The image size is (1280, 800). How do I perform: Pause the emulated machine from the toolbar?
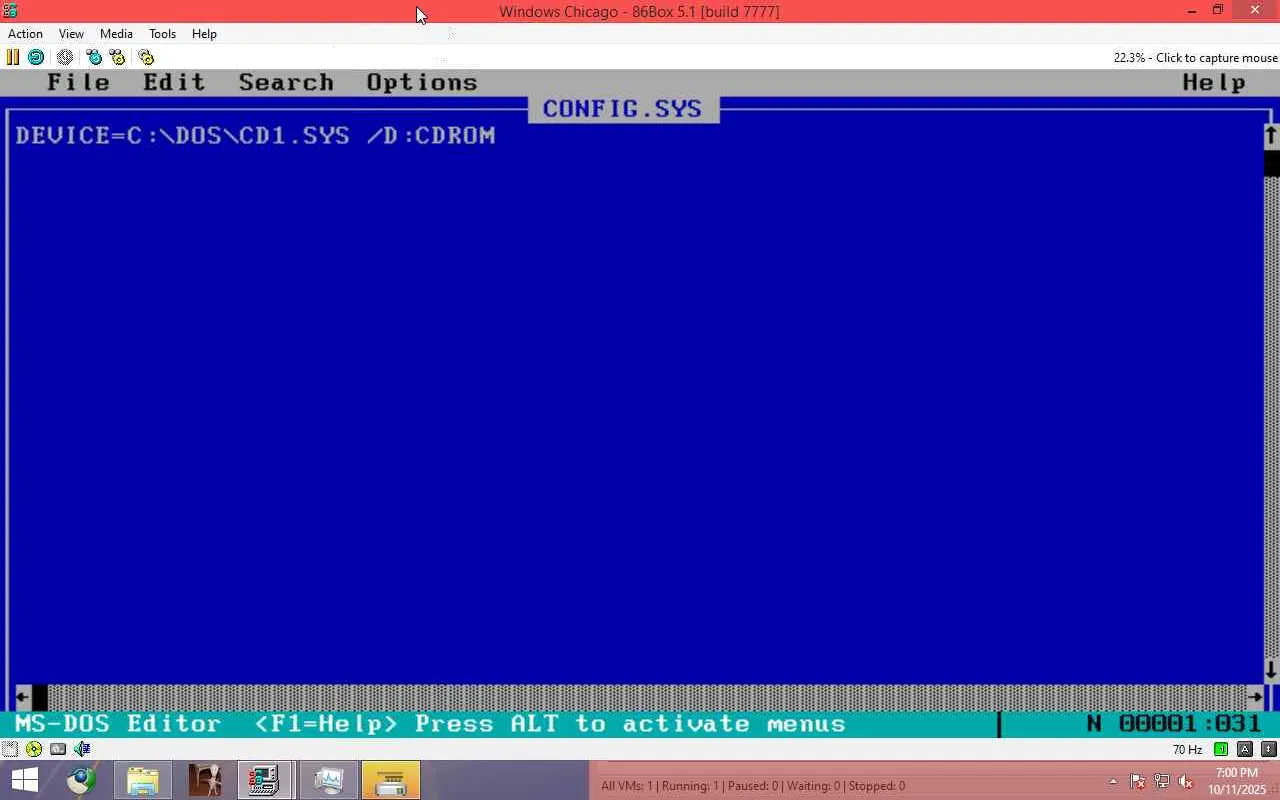pos(13,57)
